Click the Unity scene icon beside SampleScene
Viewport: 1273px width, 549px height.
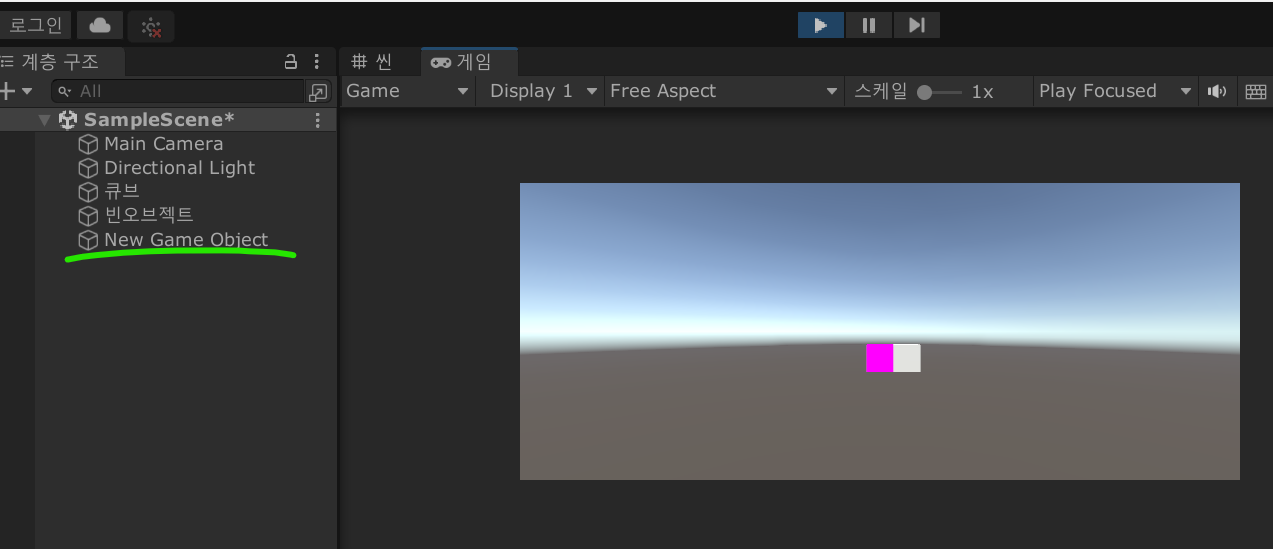pos(68,120)
